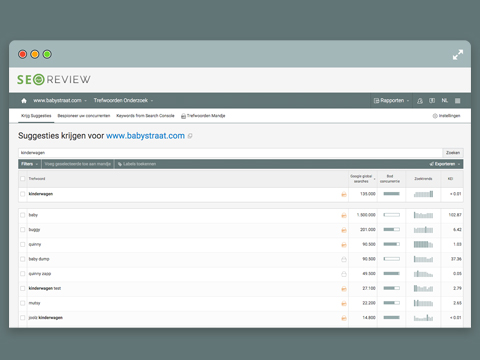The image size is (480, 360).
Task: Expand the Trefwoorden Onderzoek menu
Action: tap(123, 100)
